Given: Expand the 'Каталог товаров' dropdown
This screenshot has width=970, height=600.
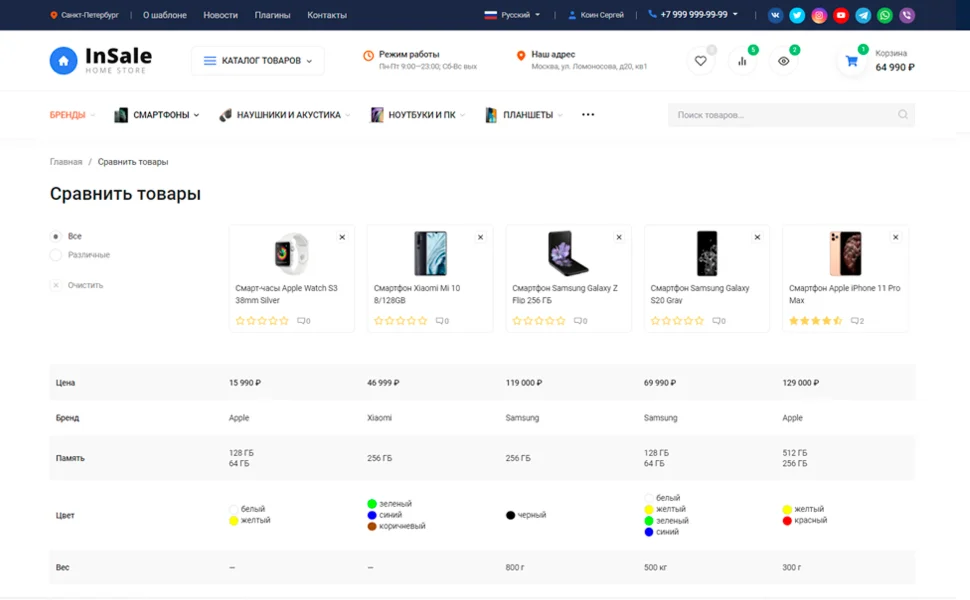Looking at the screenshot, I should (x=258, y=61).
